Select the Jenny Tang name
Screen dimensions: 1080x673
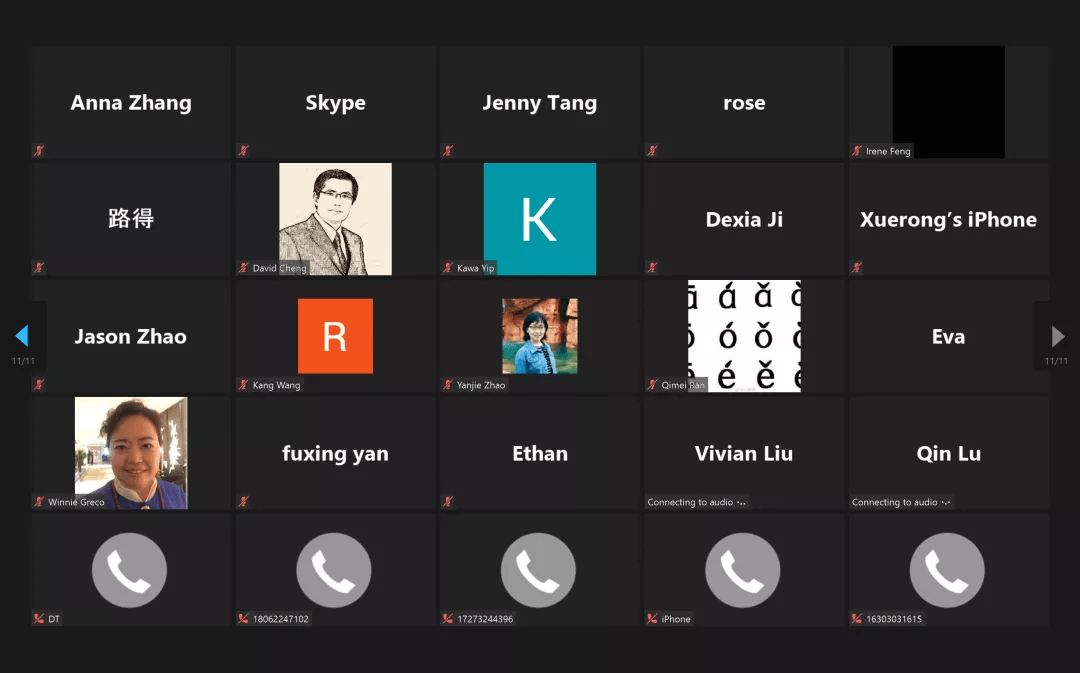click(540, 103)
